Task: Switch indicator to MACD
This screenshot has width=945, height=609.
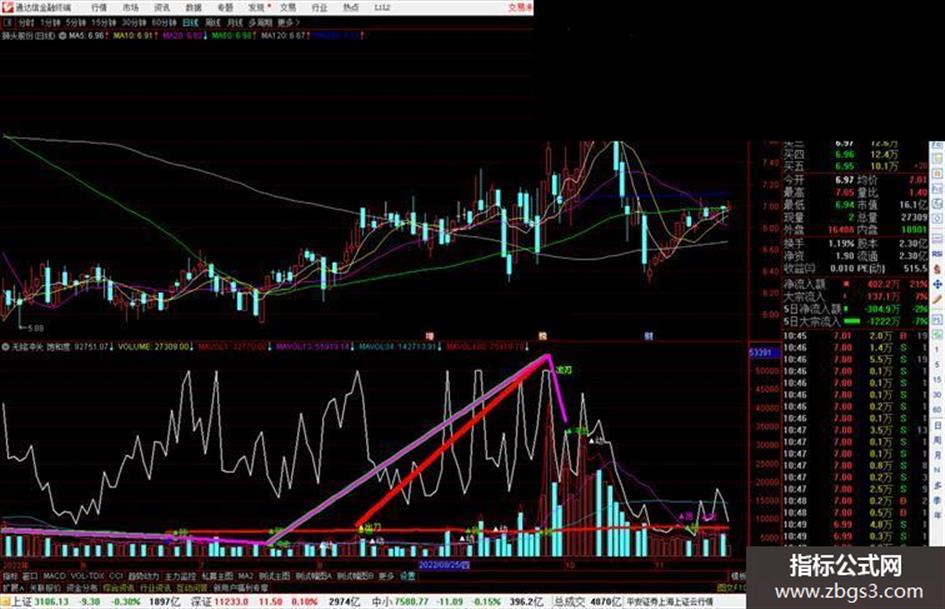Action: tap(54, 576)
